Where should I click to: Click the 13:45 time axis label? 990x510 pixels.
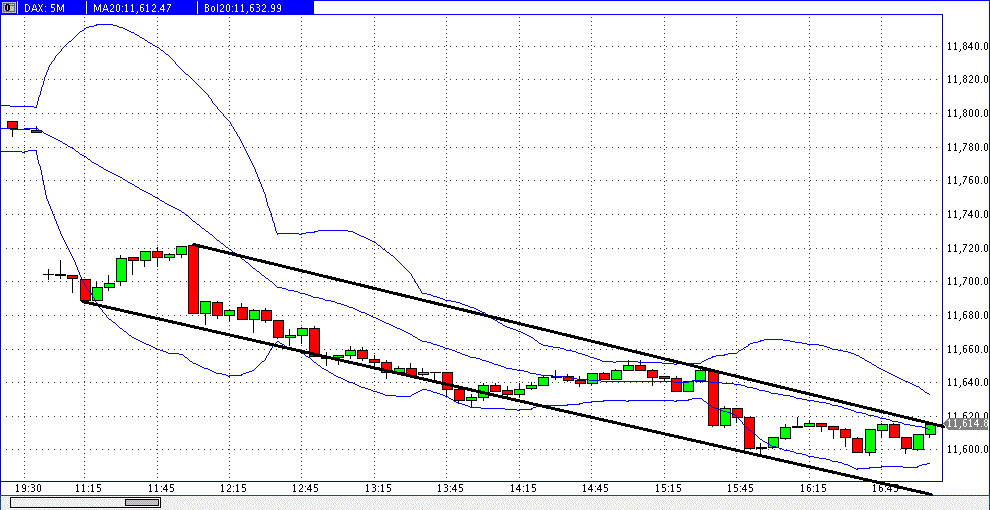tap(451, 489)
